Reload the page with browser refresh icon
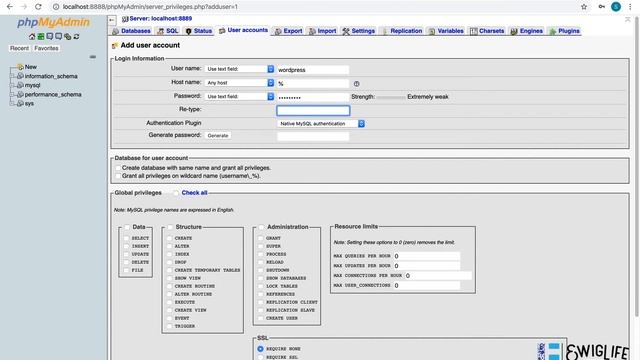The height and width of the screenshot is (360, 640). point(38,7)
